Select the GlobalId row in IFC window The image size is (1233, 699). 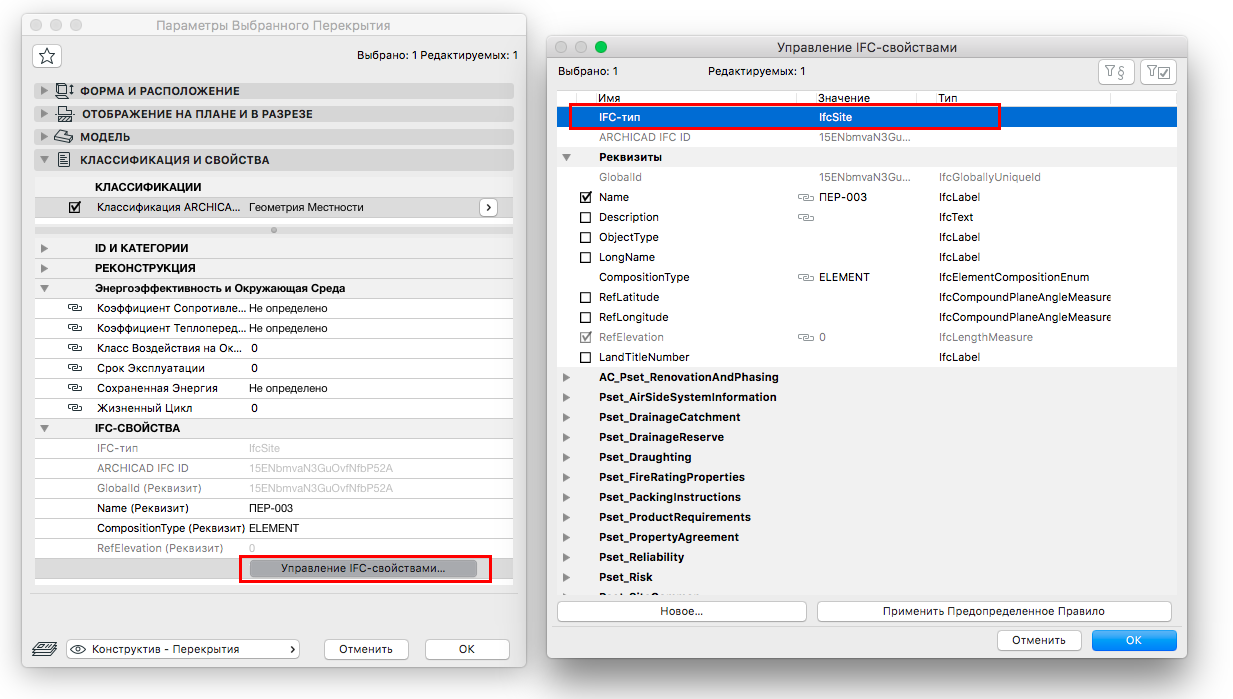(867, 177)
